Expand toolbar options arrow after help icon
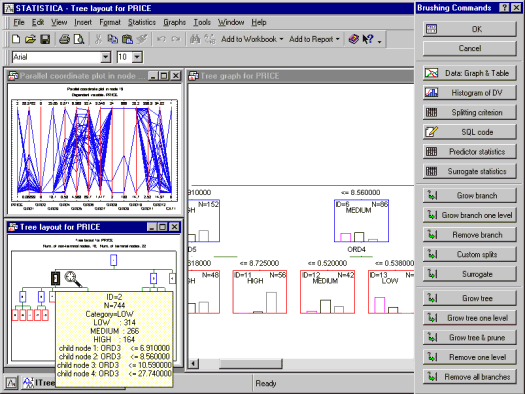Viewport: 525px width, 394px height. (x=379, y=41)
